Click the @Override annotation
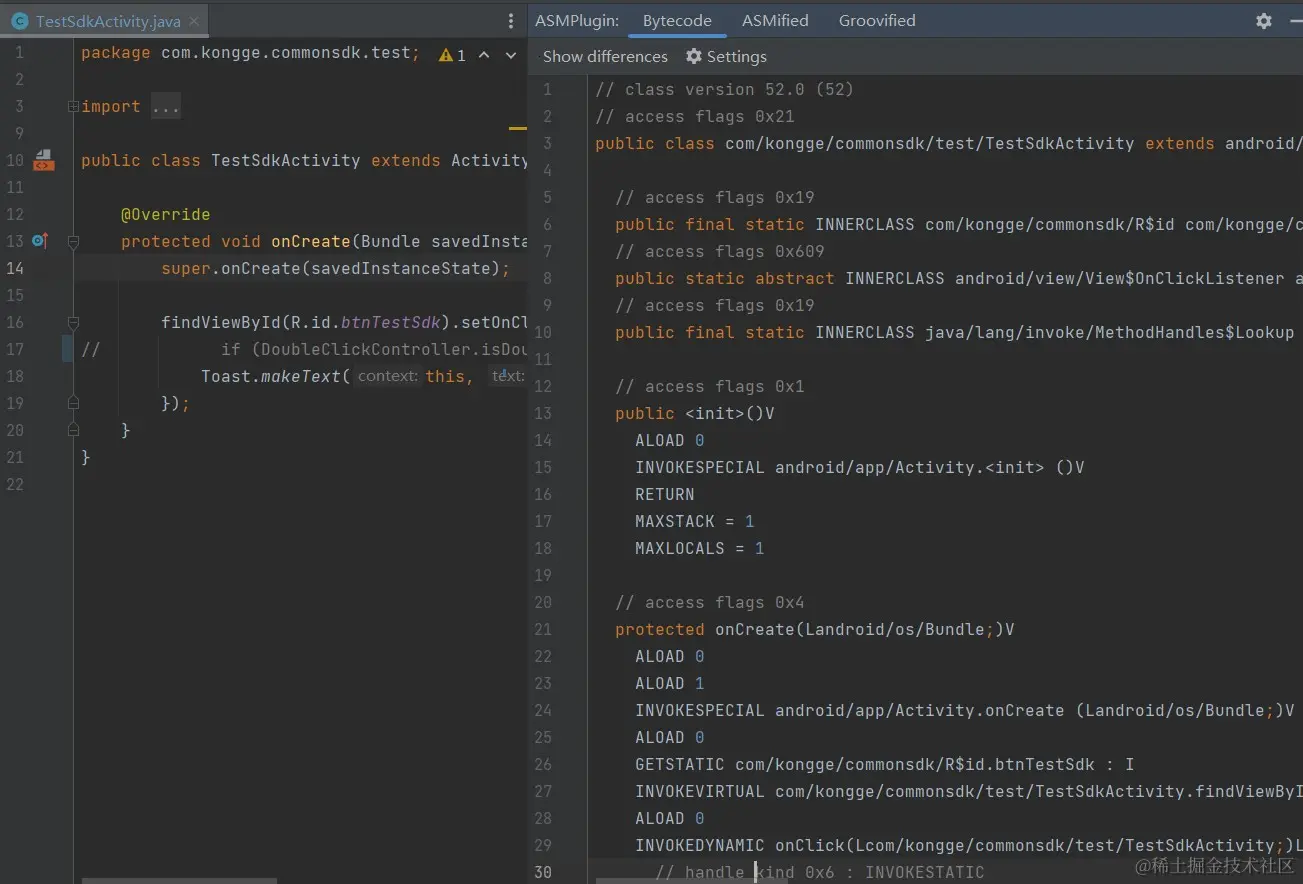1303x884 pixels. tap(166, 214)
